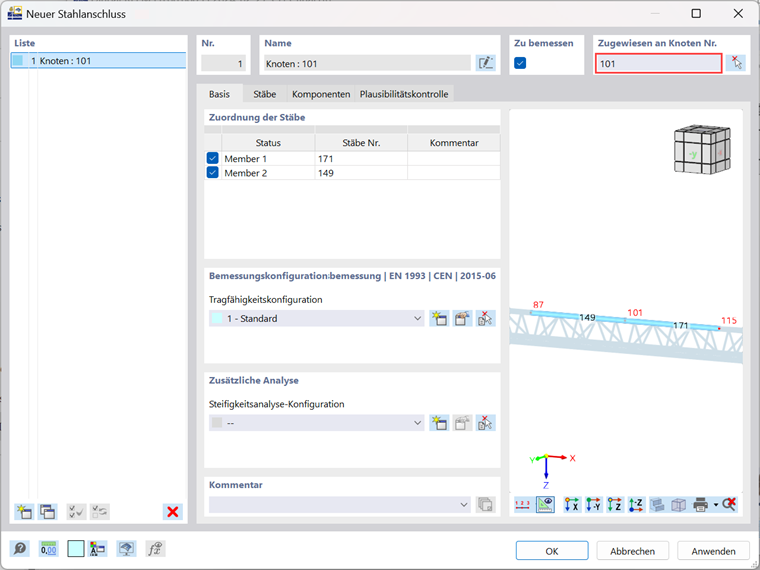The image size is (760, 570).
Task: Set view in negative Y direction
Action: pos(593,505)
